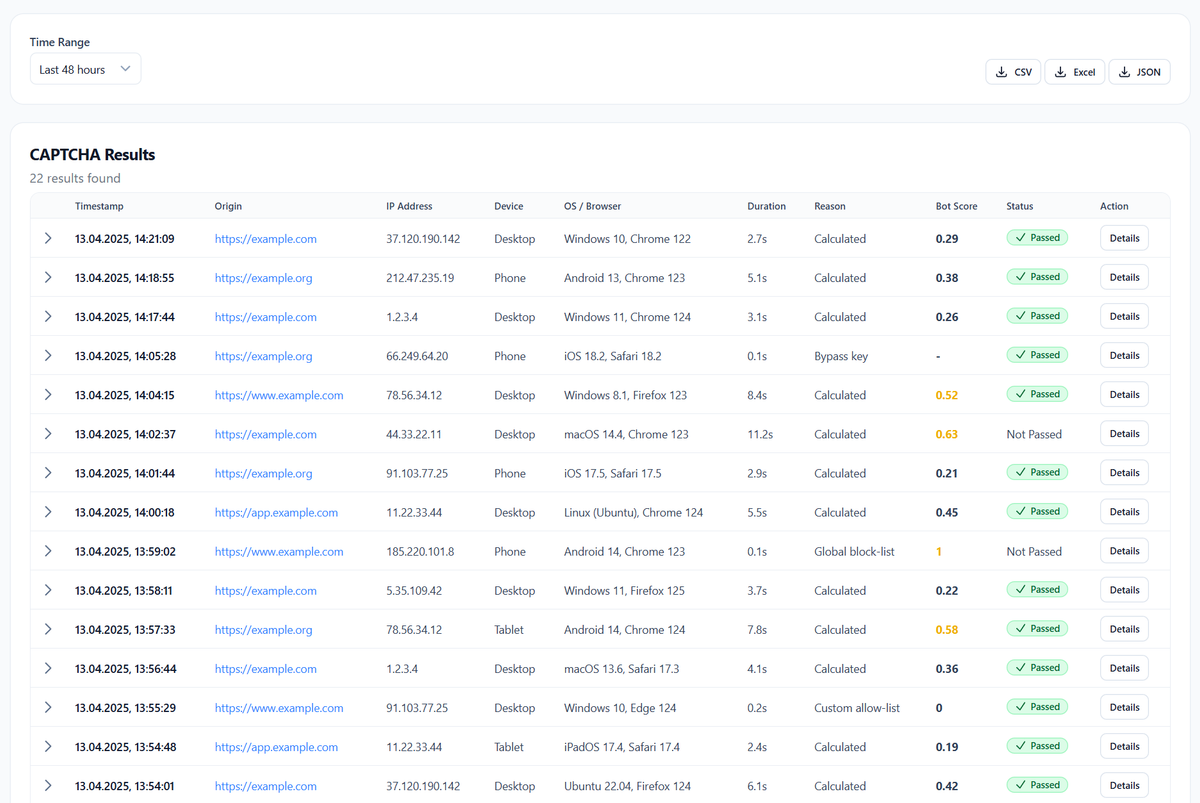The width and height of the screenshot is (1200, 803).
Task: Export results as JSON
Action: (1139, 71)
